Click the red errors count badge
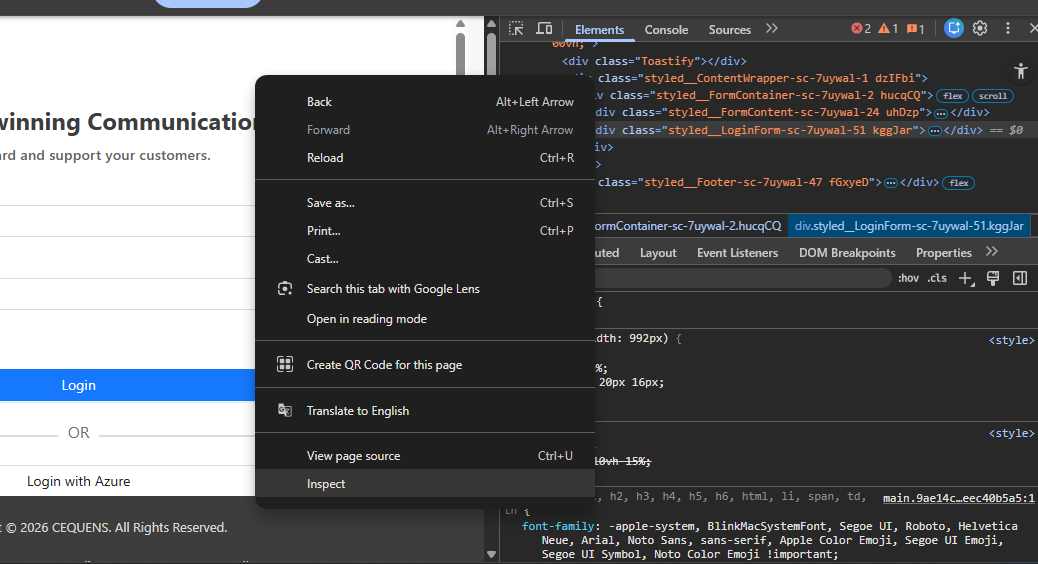The height and width of the screenshot is (564, 1038). click(861, 28)
